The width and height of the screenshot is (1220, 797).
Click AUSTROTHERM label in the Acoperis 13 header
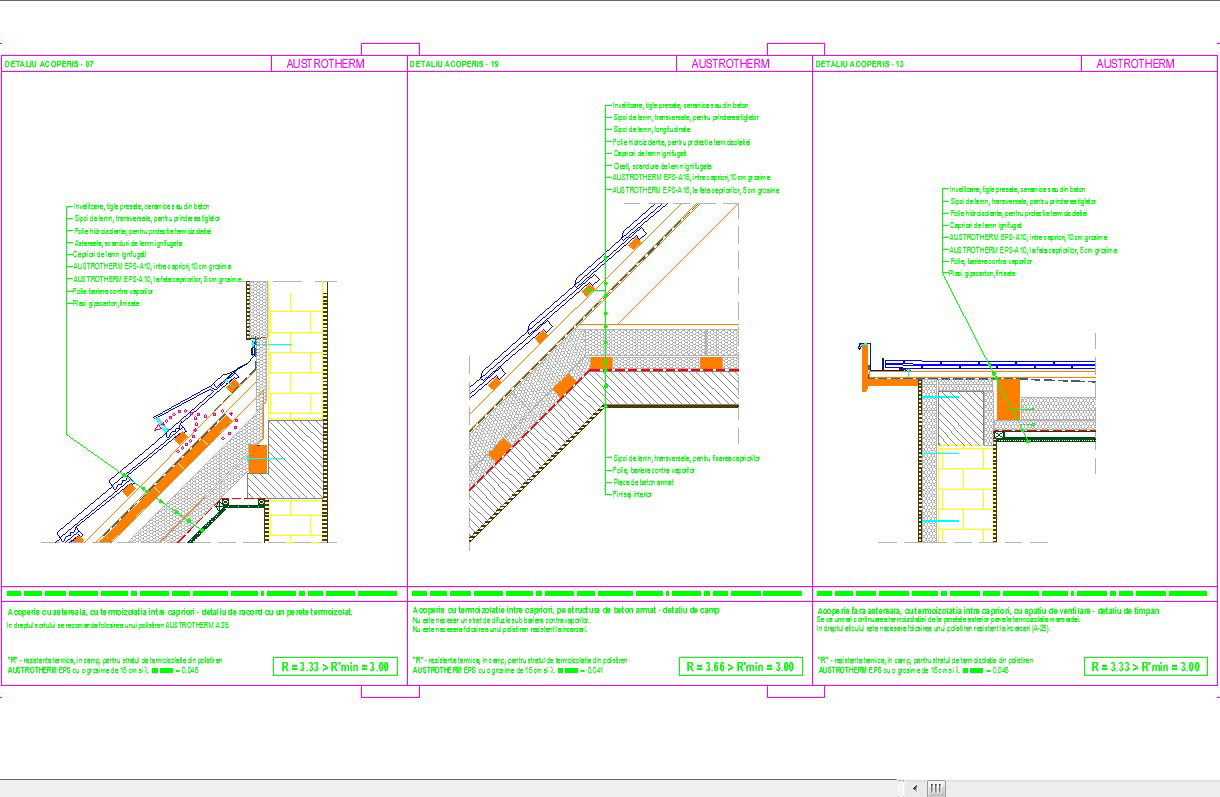click(1135, 64)
